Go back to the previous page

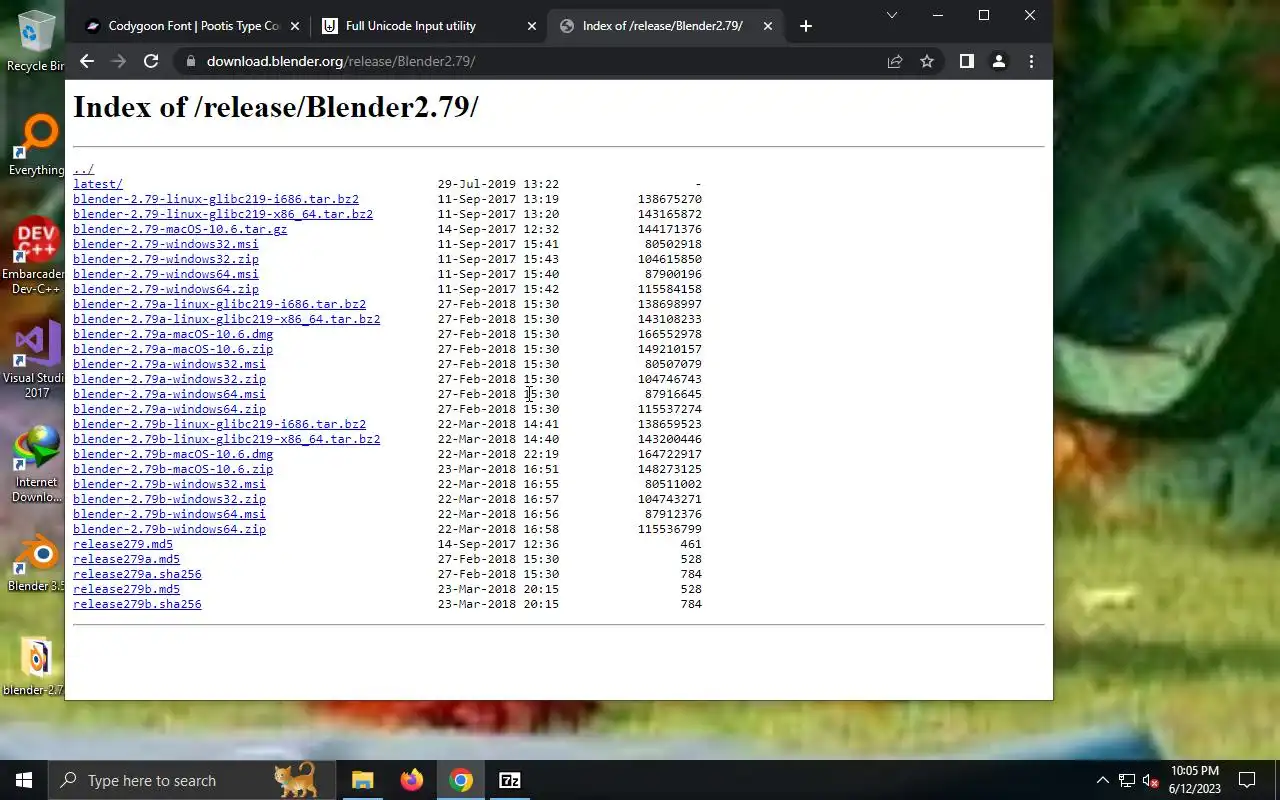coord(87,61)
